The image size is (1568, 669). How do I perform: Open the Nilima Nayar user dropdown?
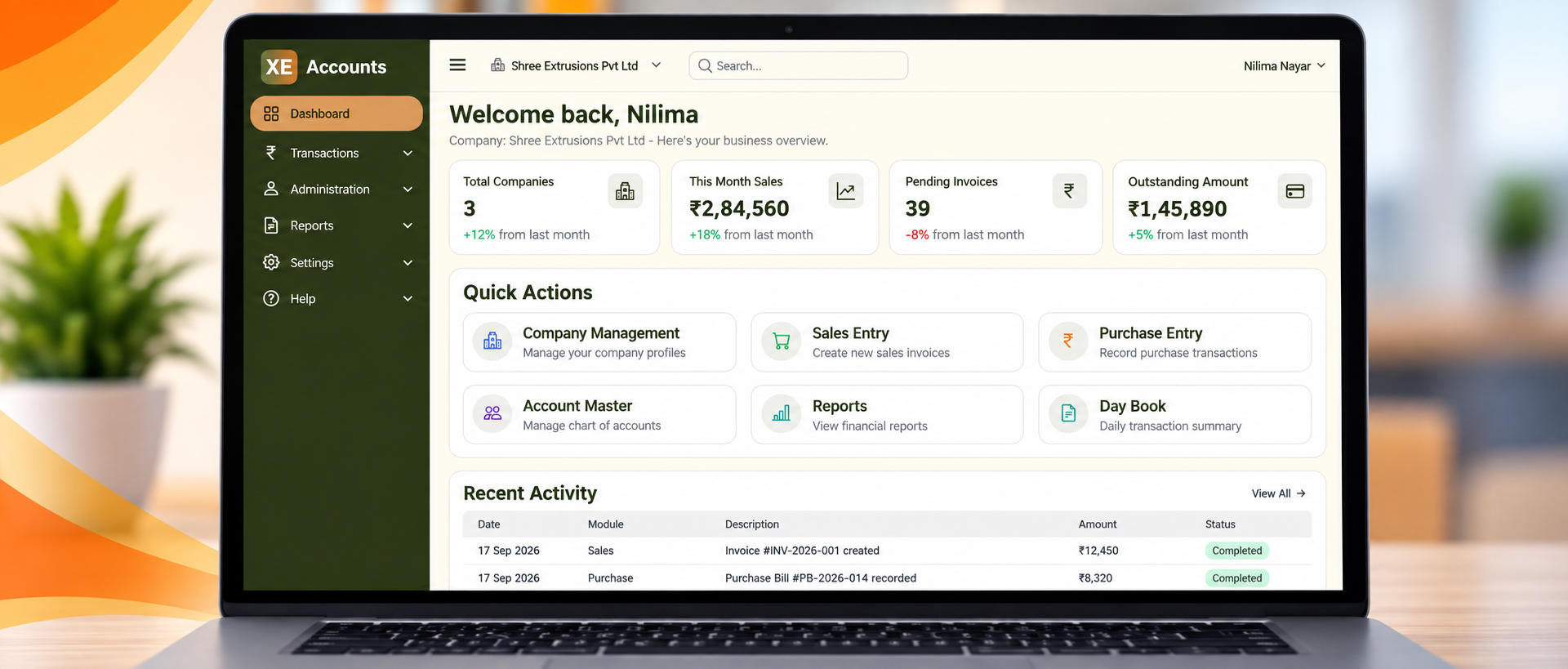pyautogui.click(x=1284, y=66)
